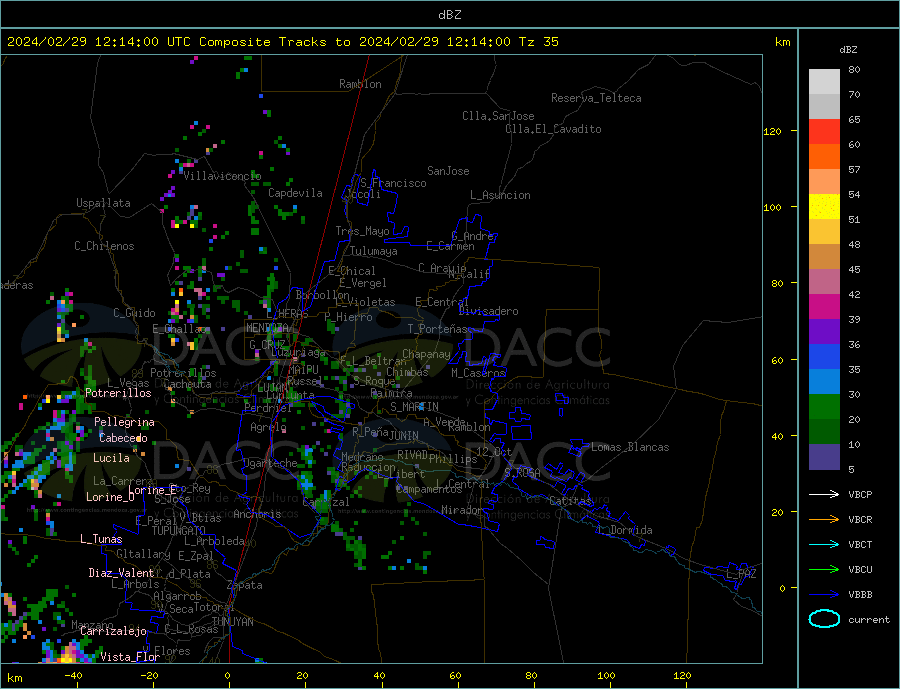900x689 pixels.
Task: Click the Clla.El_Cavadito label
Action: click(553, 129)
